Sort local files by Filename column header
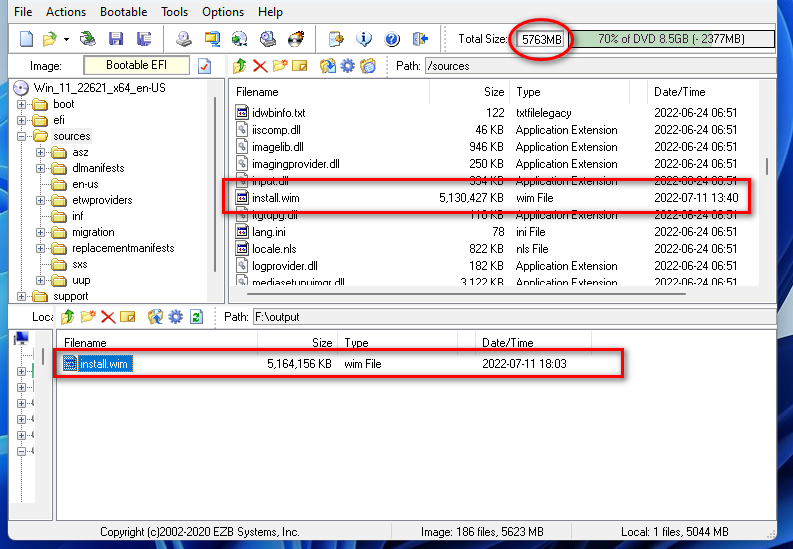Viewport: 793px width, 549px height. pos(157,343)
